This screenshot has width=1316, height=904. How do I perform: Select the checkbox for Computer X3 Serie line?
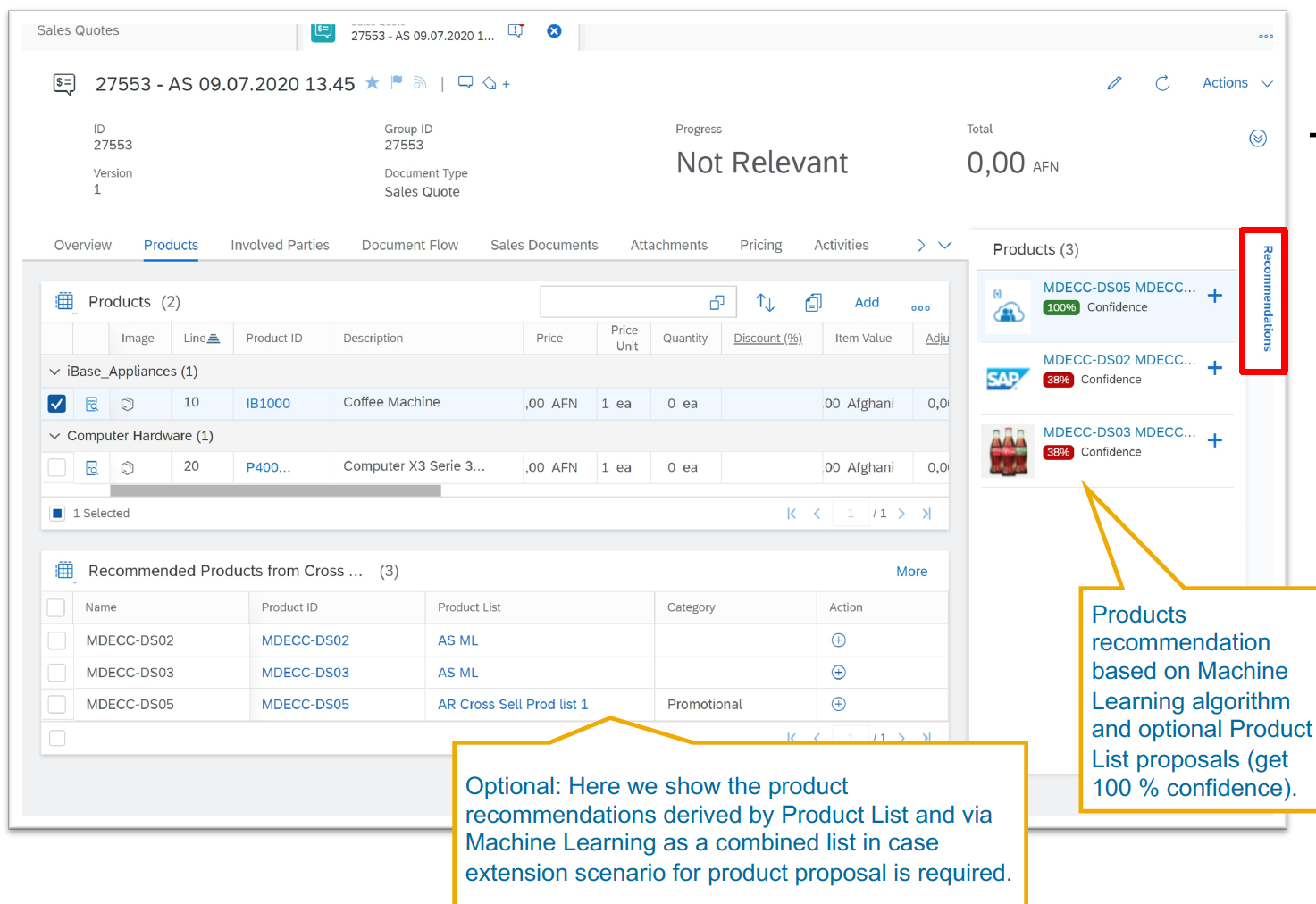[x=56, y=466]
